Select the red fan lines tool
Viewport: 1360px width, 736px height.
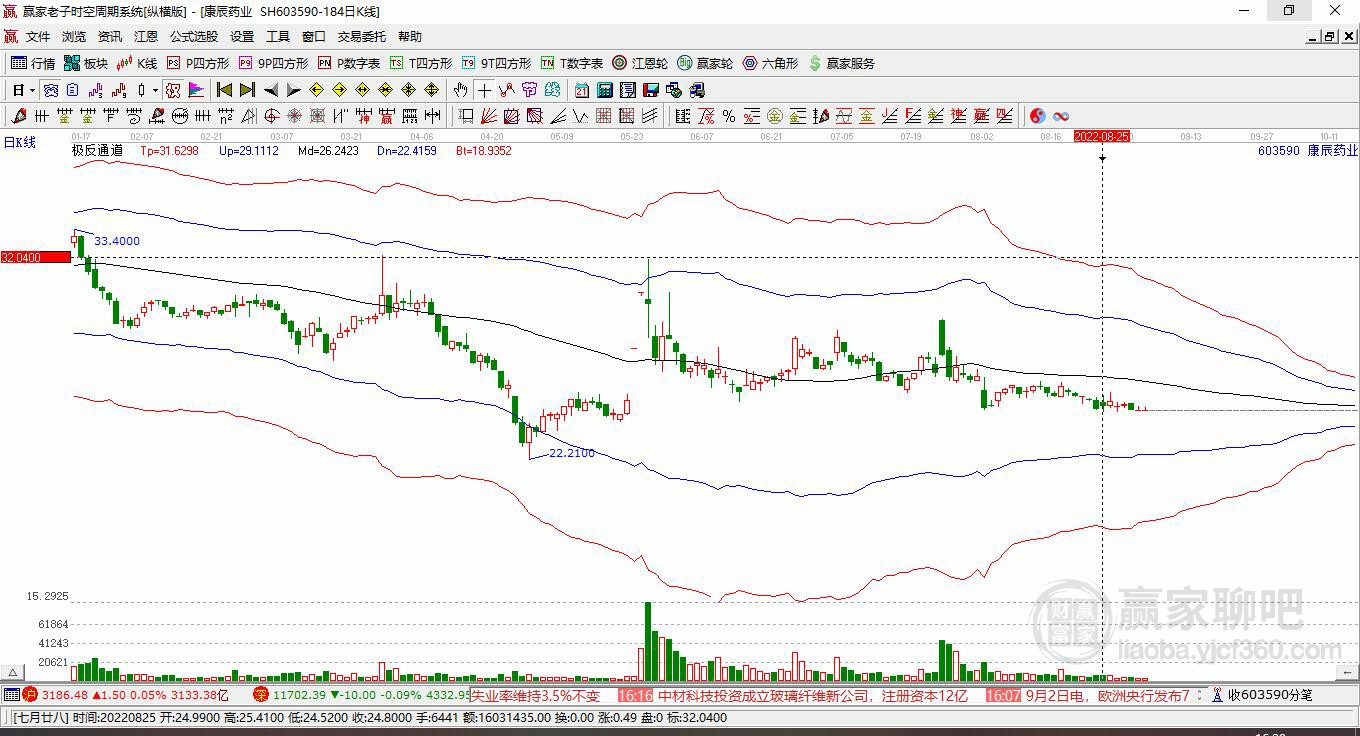click(x=488, y=116)
